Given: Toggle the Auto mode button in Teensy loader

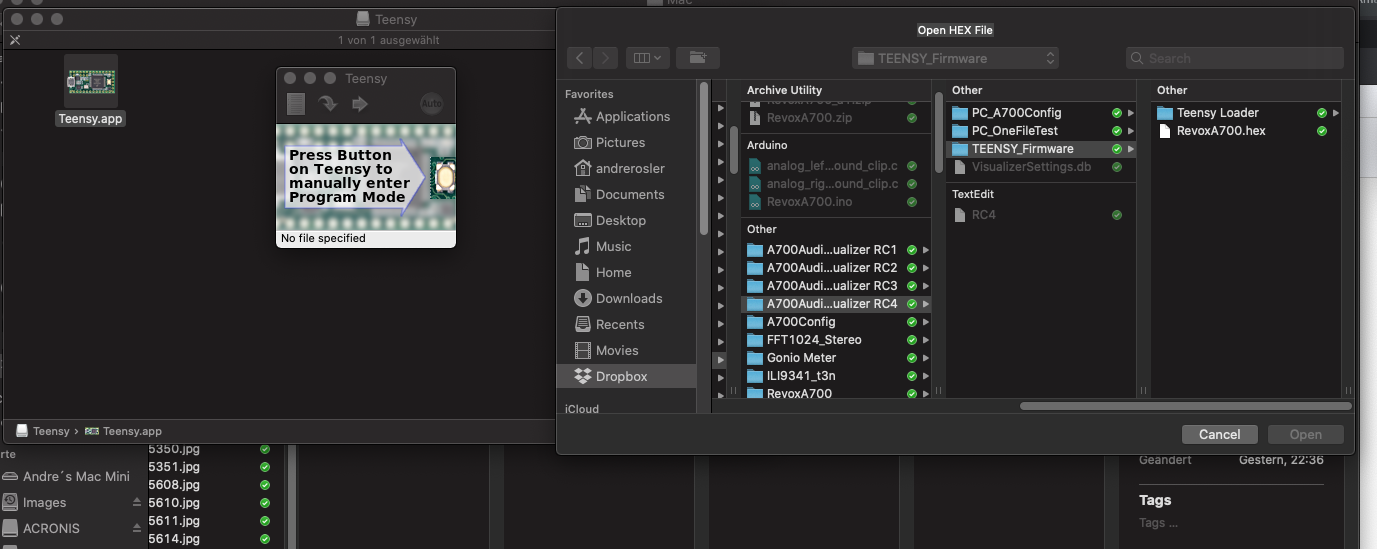Looking at the screenshot, I should pos(431,104).
